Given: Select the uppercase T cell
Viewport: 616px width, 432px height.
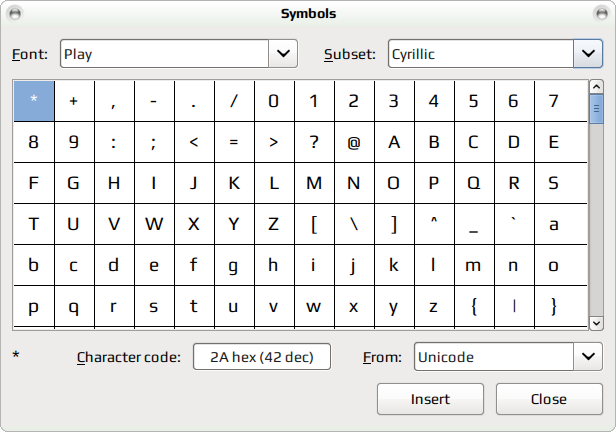Looking at the screenshot, I should (x=34, y=224).
